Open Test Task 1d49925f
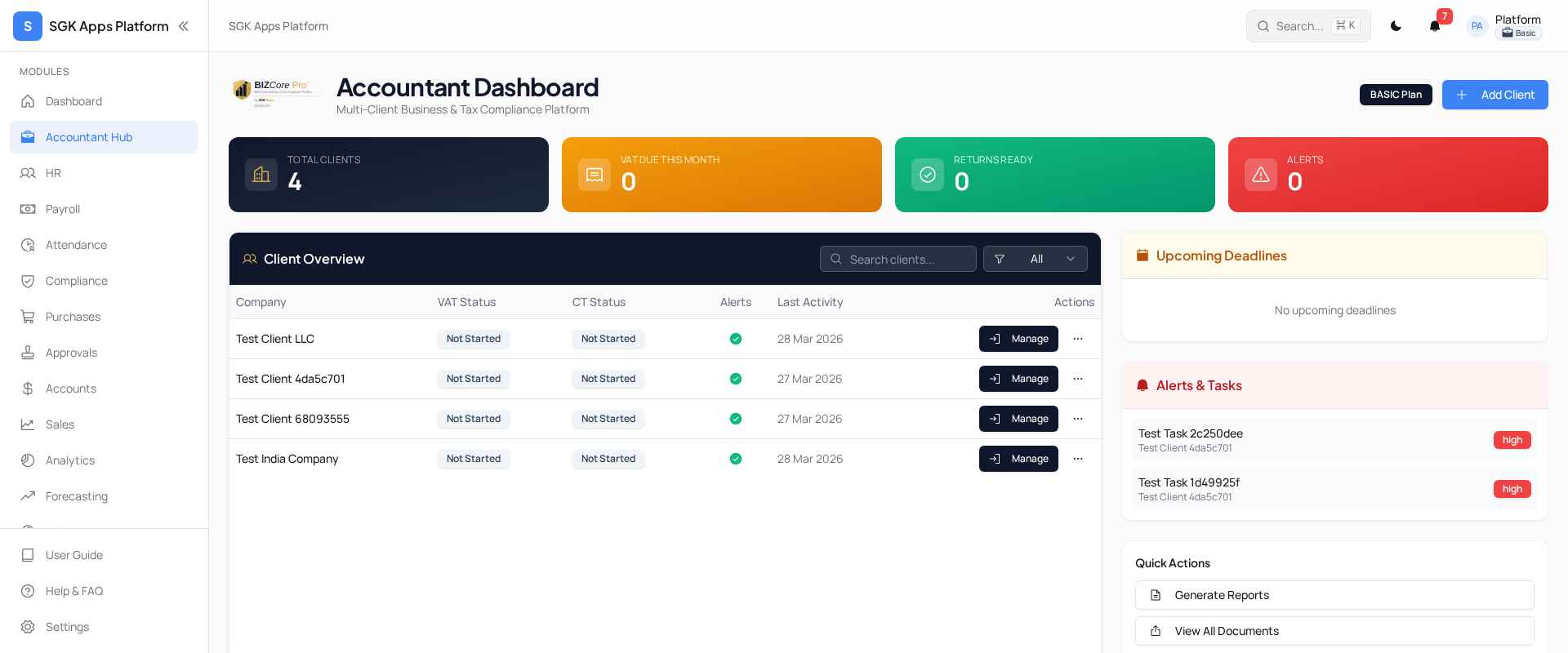This screenshot has width=1568, height=653. point(1334,489)
